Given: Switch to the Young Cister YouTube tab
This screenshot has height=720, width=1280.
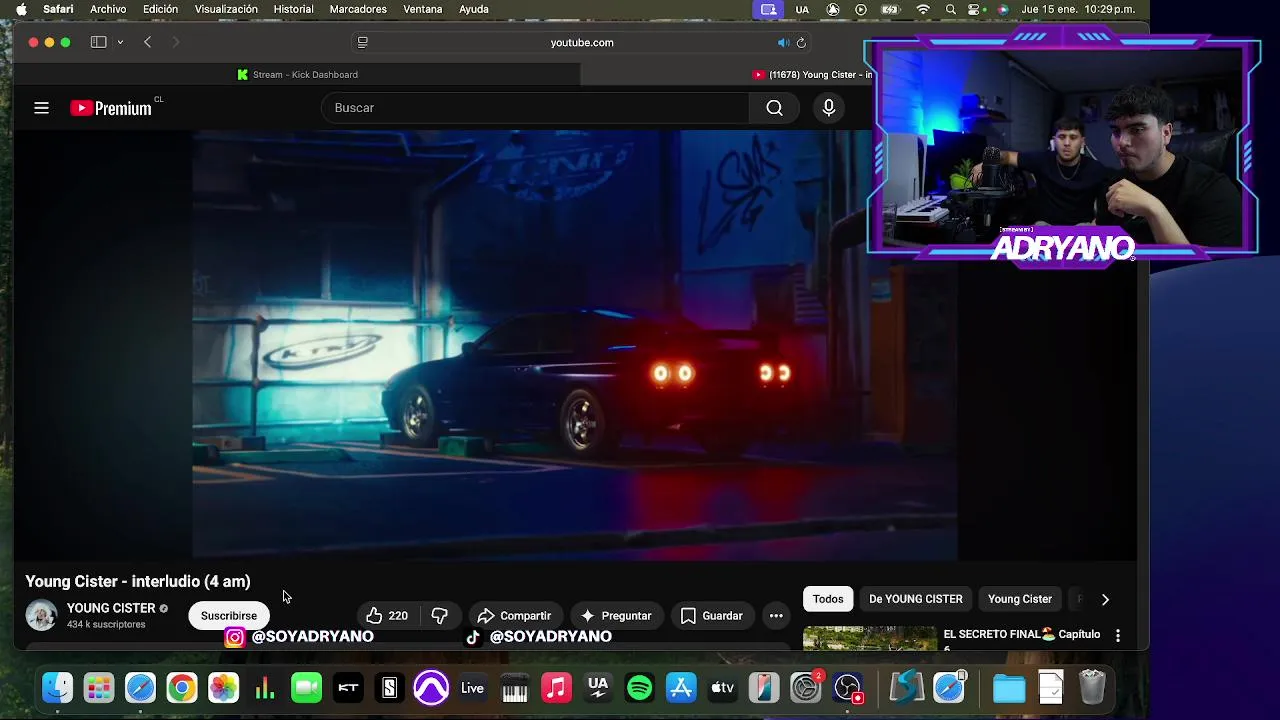Looking at the screenshot, I should (812, 75).
